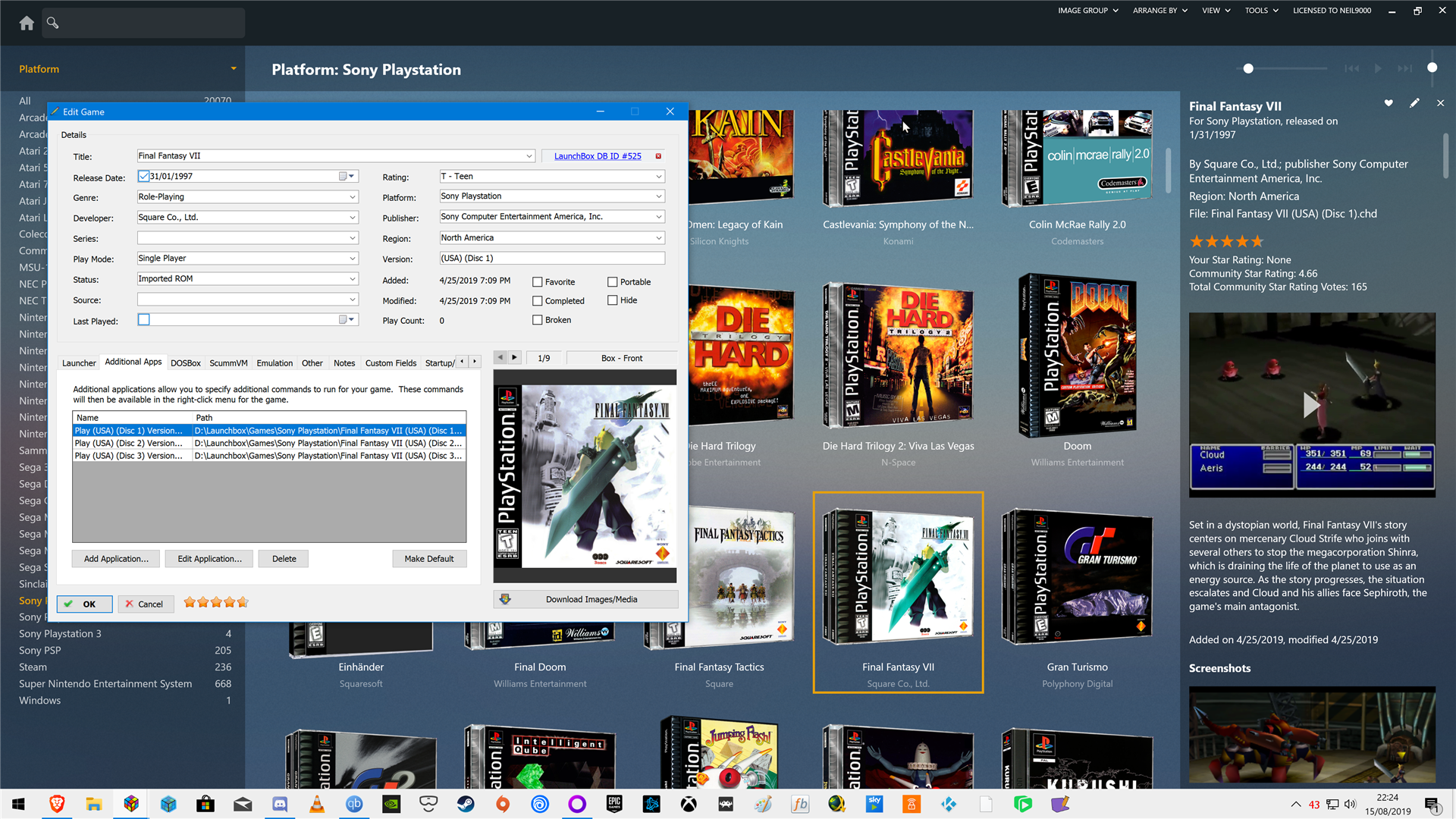The height and width of the screenshot is (819, 1456).
Task: Switch to the Emulation tab
Action: tap(275, 363)
